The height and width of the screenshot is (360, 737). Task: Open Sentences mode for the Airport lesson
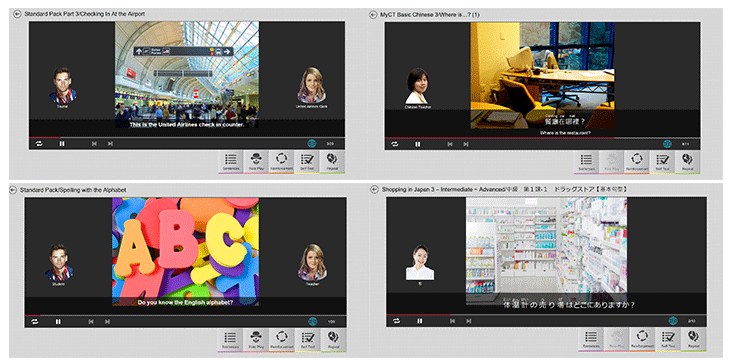point(230,162)
